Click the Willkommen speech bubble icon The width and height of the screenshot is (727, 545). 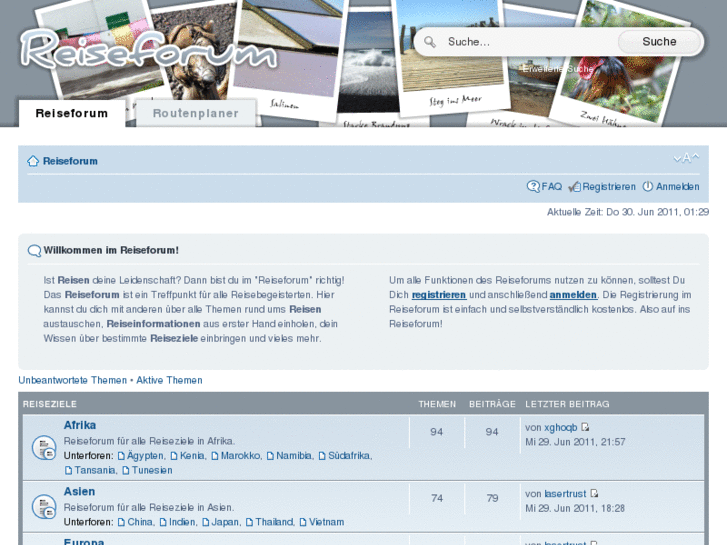[x=34, y=250]
